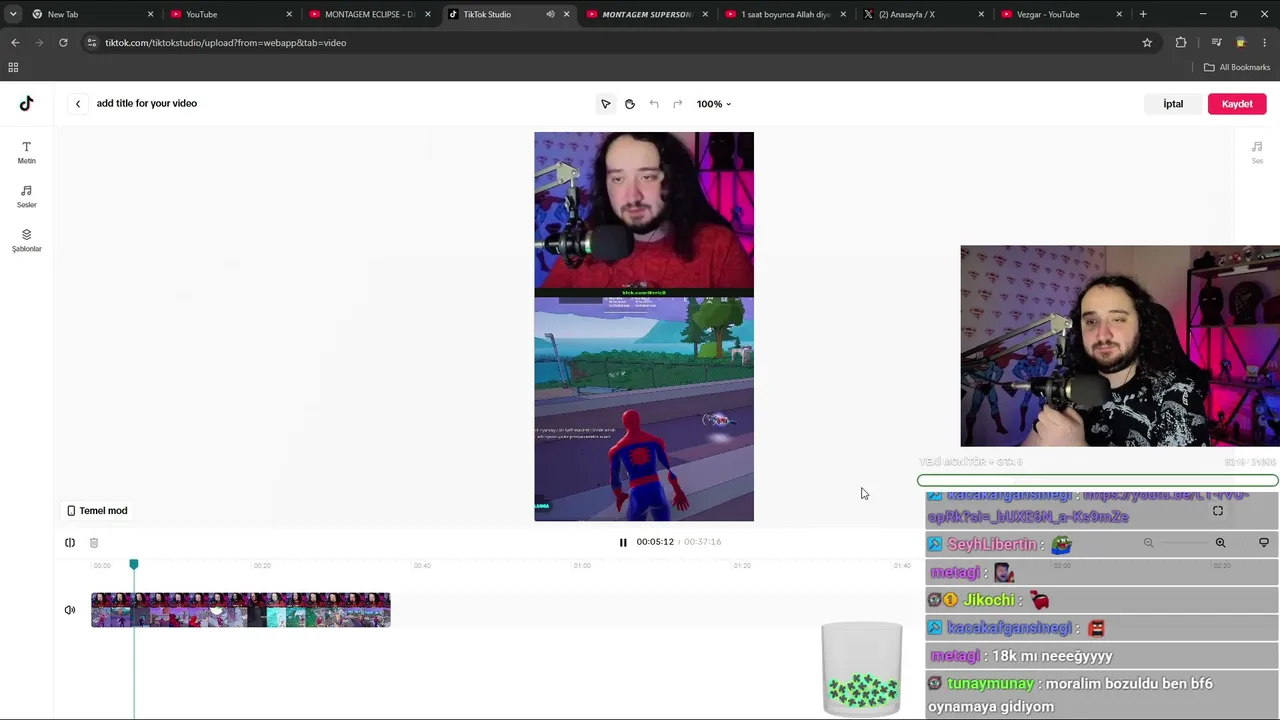Switch to the MONTAGEM ECLIPSE tab

click(370, 14)
